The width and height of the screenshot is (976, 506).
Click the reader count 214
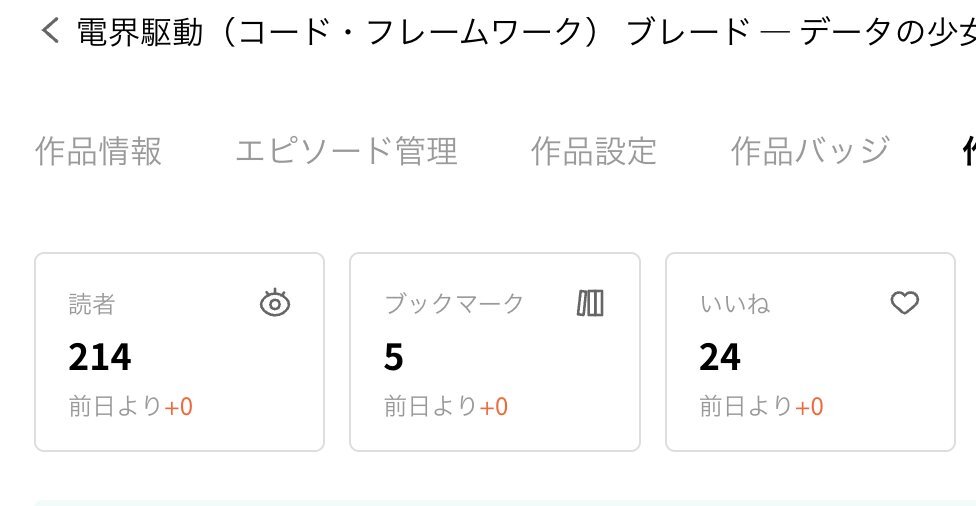100,357
